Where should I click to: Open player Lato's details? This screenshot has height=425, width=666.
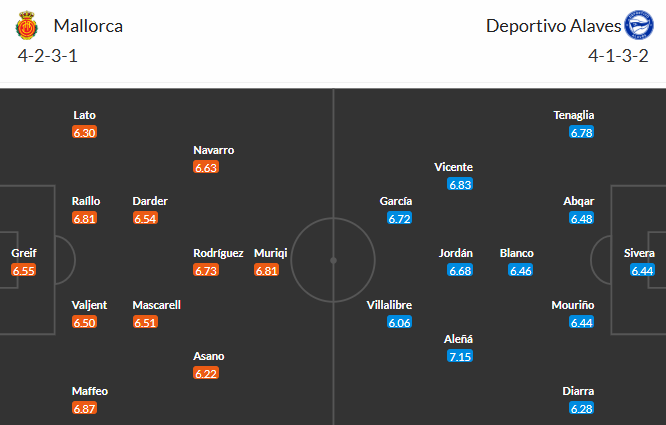84,115
